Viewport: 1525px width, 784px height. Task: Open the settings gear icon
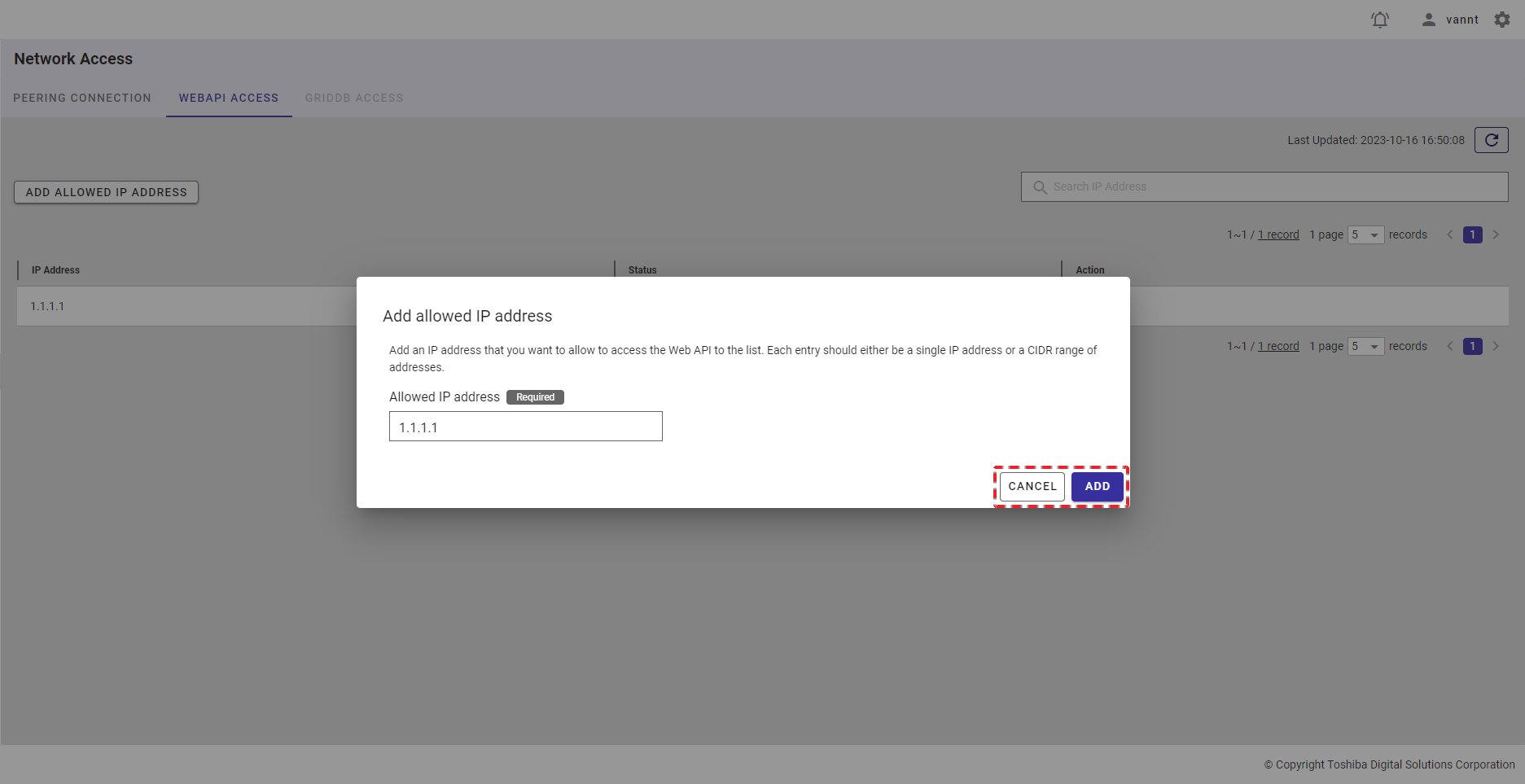(x=1502, y=20)
